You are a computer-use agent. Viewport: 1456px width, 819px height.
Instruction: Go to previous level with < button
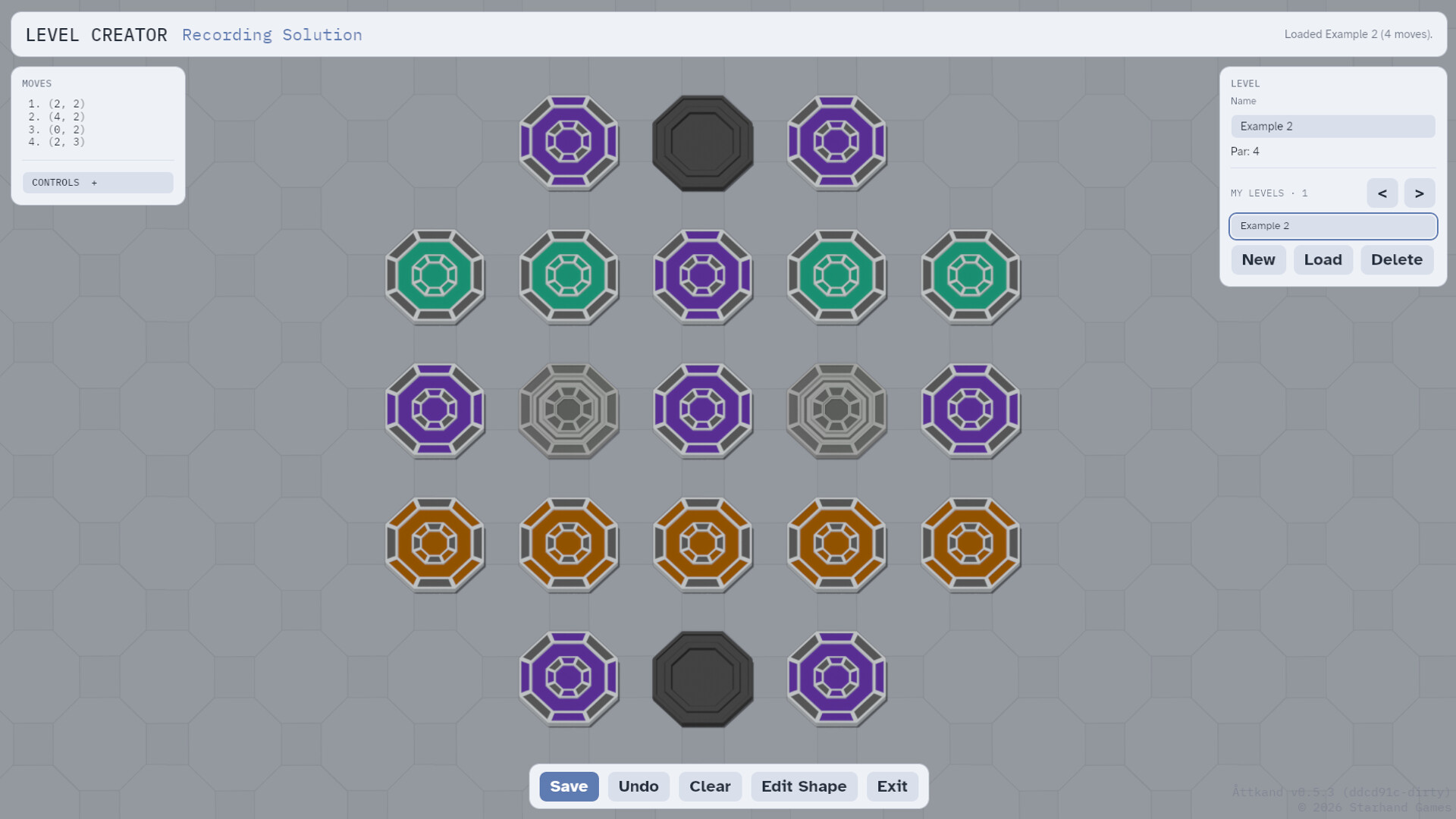[x=1382, y=193]
